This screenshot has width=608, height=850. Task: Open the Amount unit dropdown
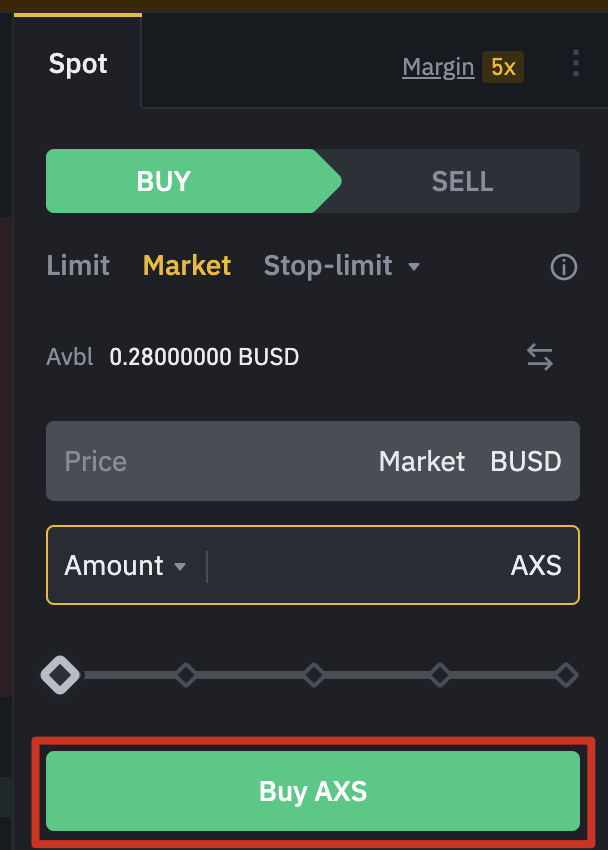point(125,566)
